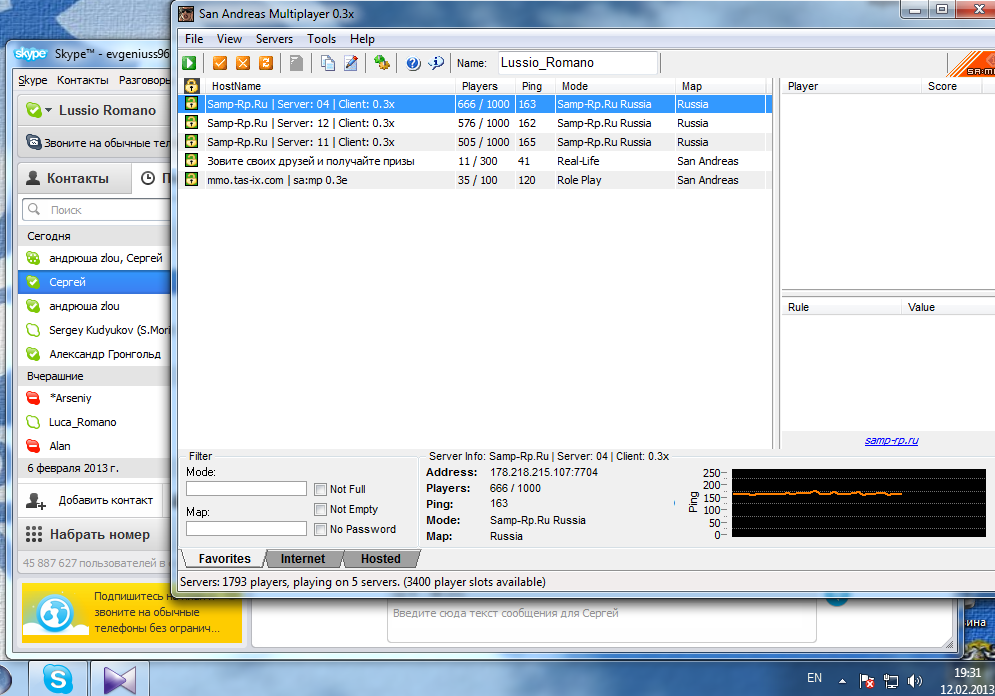Click the about info bubble icon

(436, 63)
